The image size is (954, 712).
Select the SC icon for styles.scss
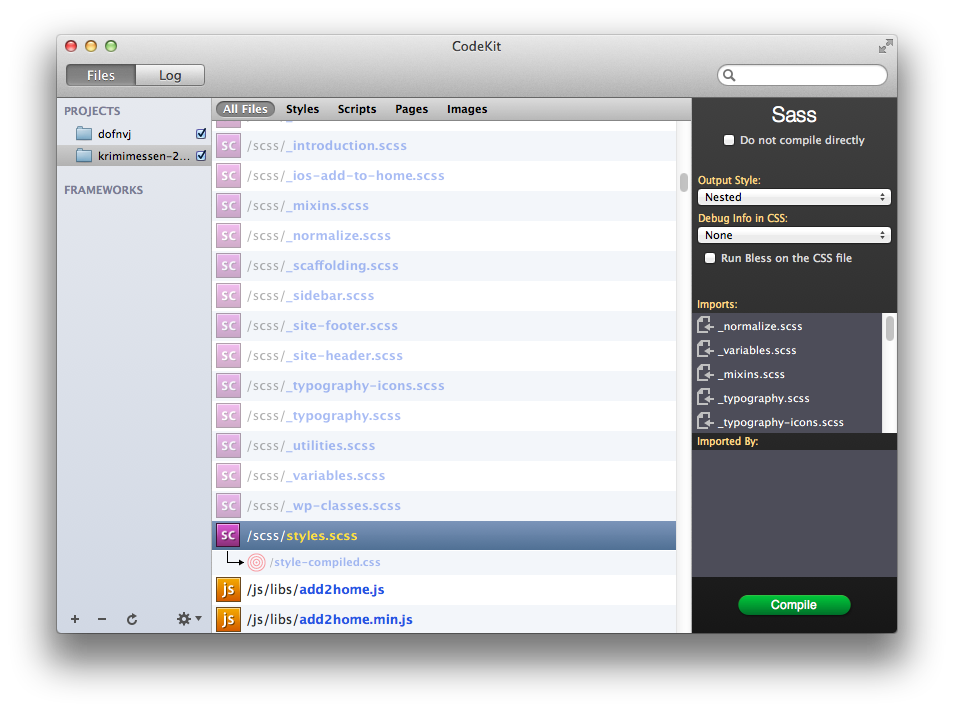click(227, 535)
